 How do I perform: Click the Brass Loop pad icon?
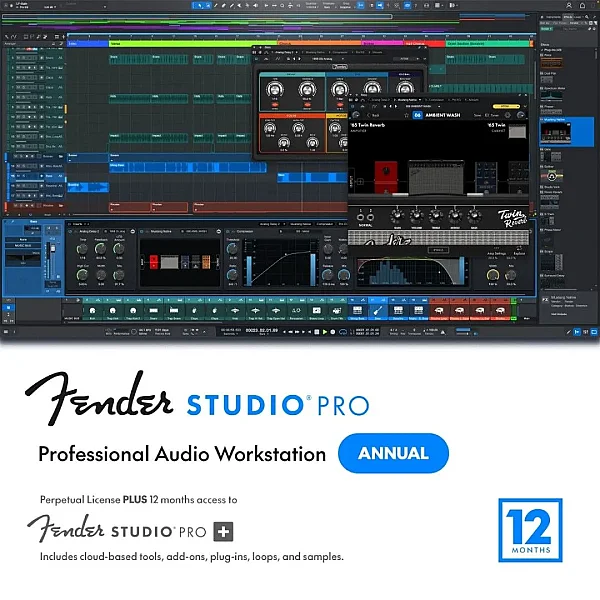tap(316, 311)
